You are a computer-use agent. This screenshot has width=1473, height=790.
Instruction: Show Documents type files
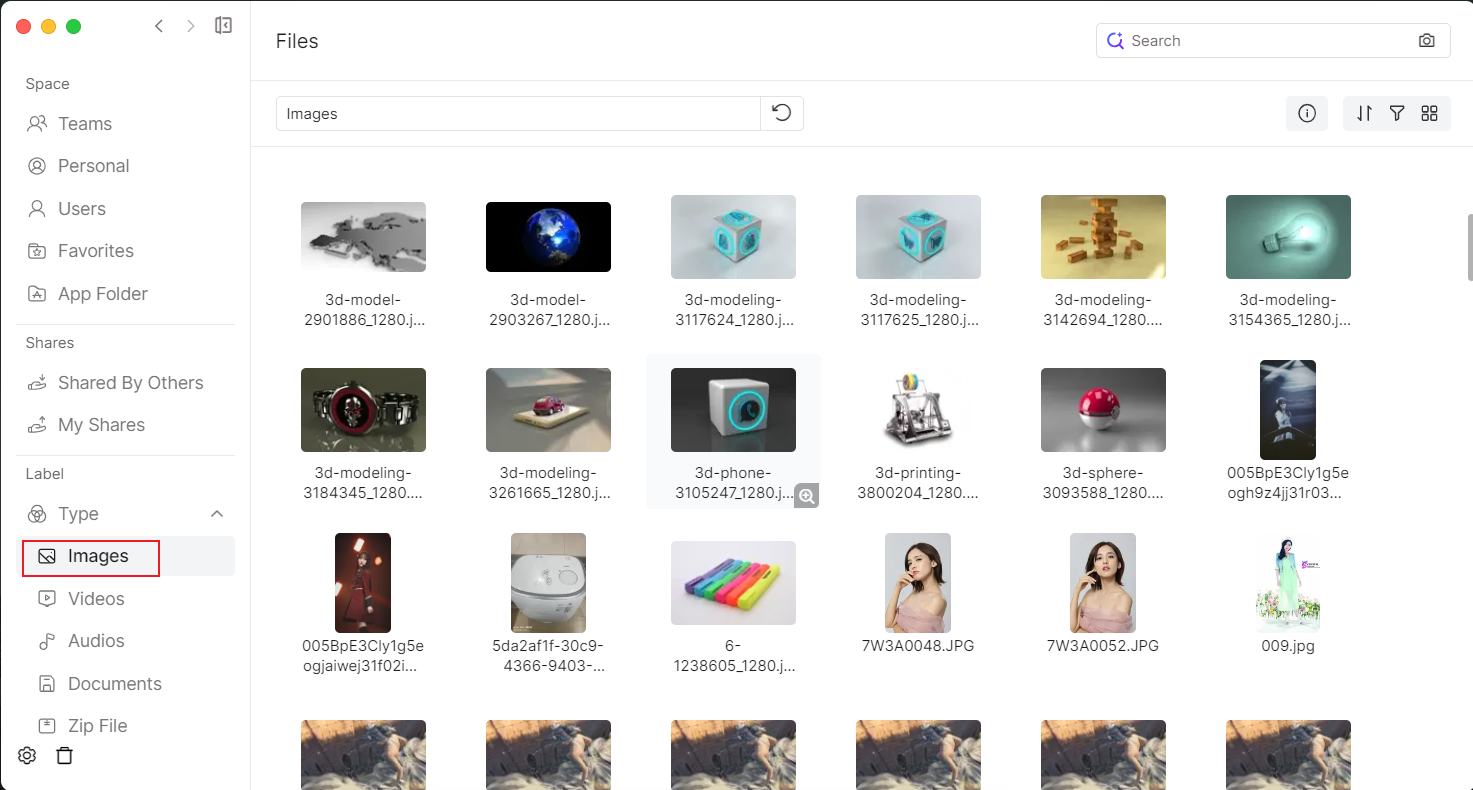[114, 684]
